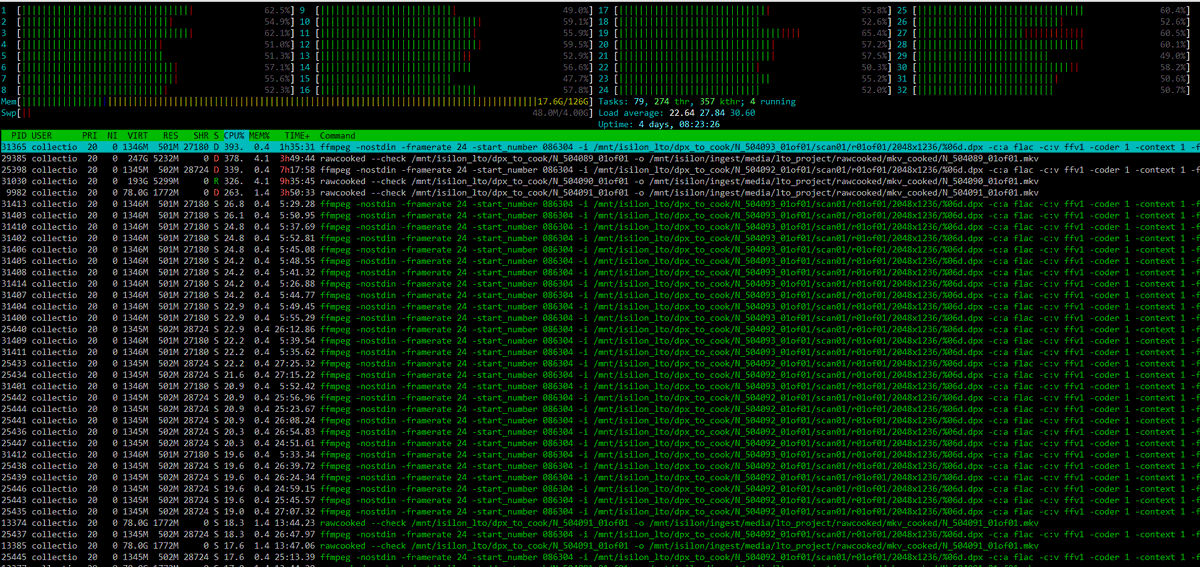
Task: Select ffmpeg process row PID 31407
Action: click(600, 295)
